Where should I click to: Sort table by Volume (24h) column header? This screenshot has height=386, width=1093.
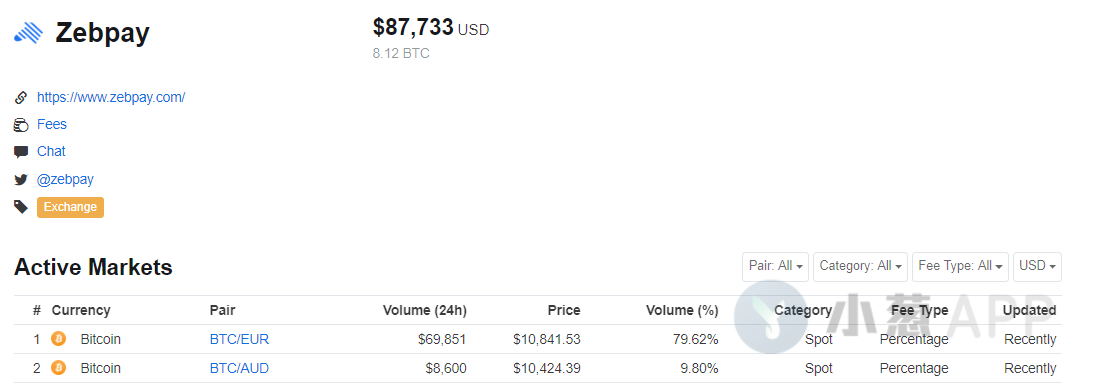[x=425, y=310]
